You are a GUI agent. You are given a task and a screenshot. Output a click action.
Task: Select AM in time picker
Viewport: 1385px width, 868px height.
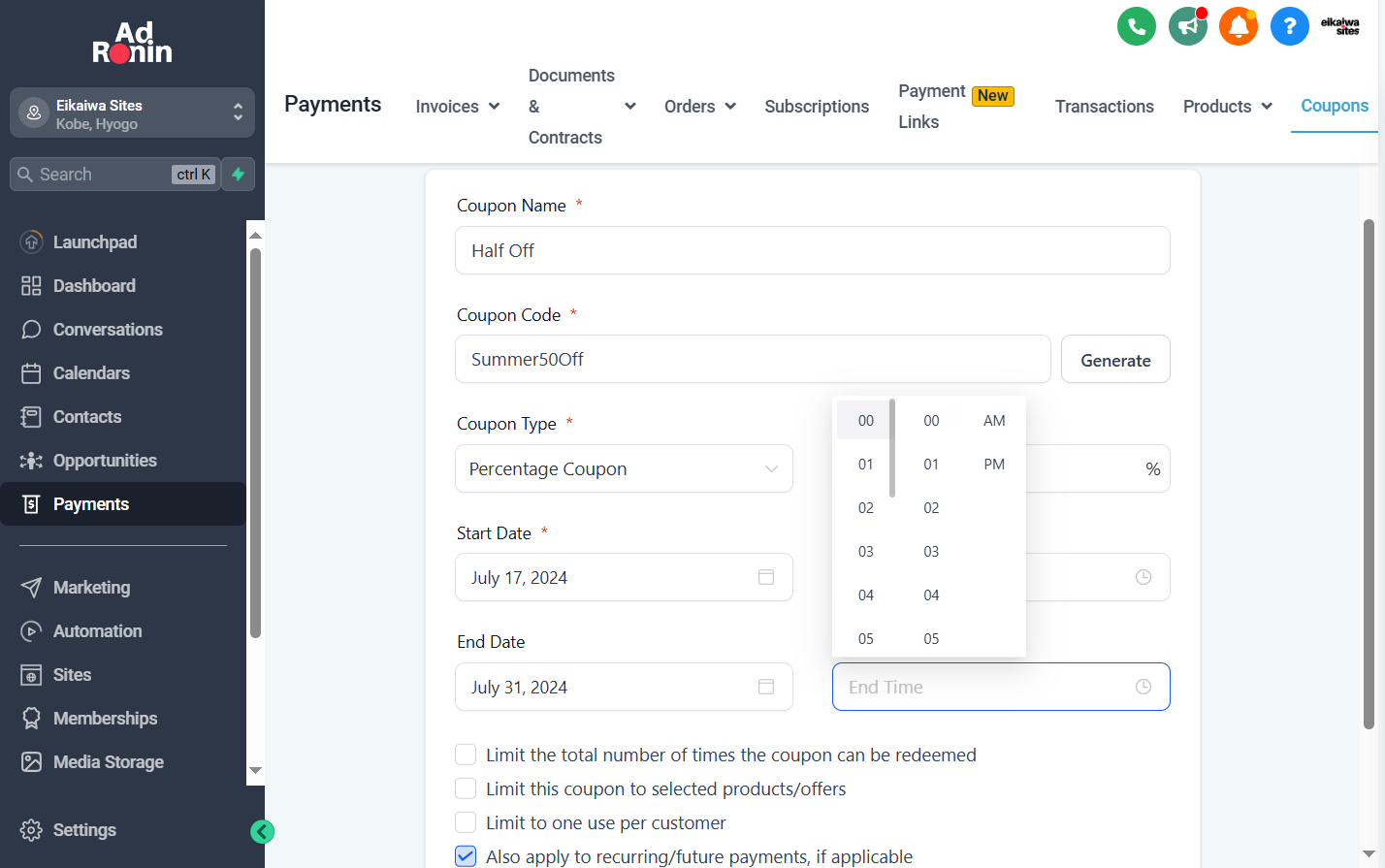point(994,421)
